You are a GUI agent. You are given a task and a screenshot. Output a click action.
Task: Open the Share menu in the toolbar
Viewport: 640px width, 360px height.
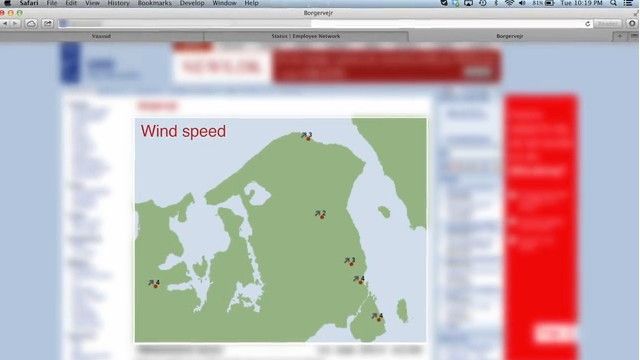click(48, 24)
